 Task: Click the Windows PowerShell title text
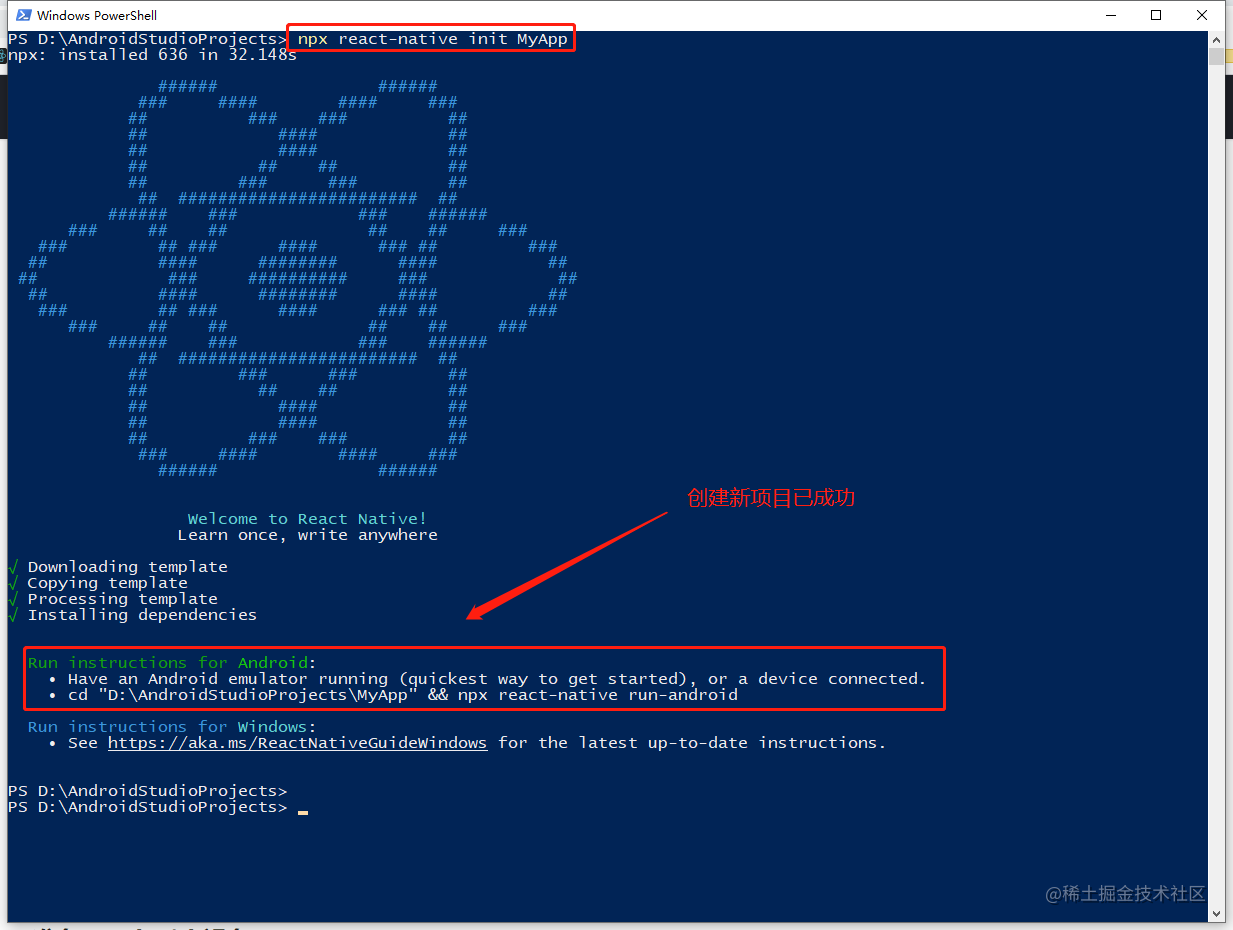click(x=97, y=15)
